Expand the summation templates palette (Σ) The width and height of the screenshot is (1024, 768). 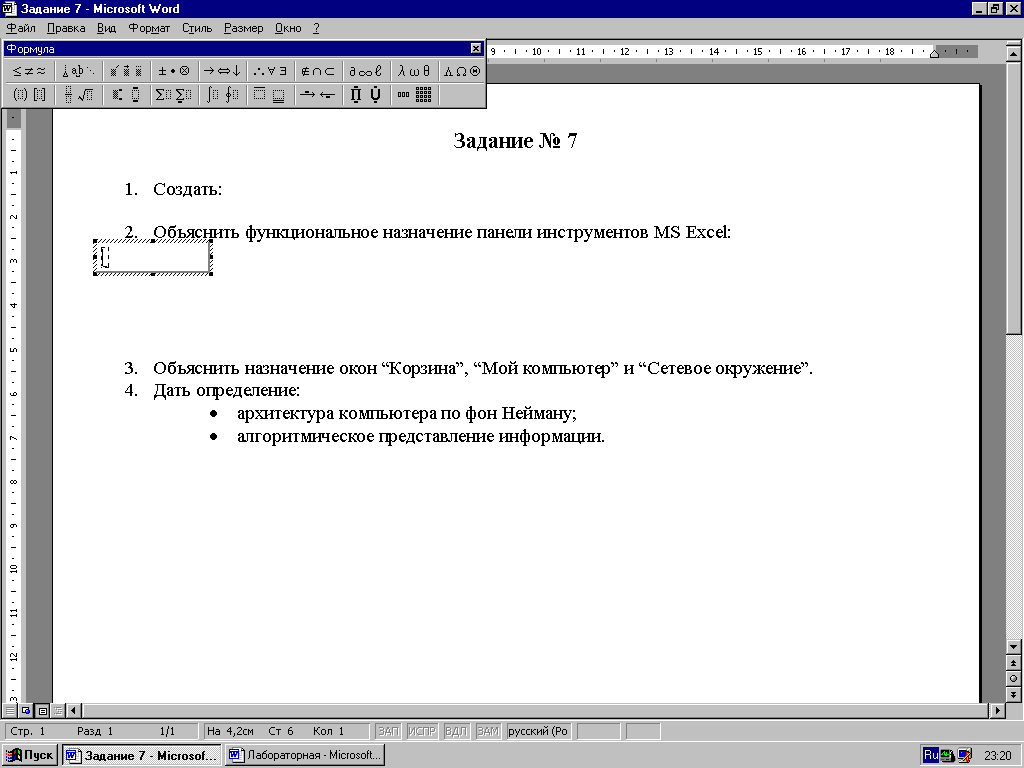[173, 95]
